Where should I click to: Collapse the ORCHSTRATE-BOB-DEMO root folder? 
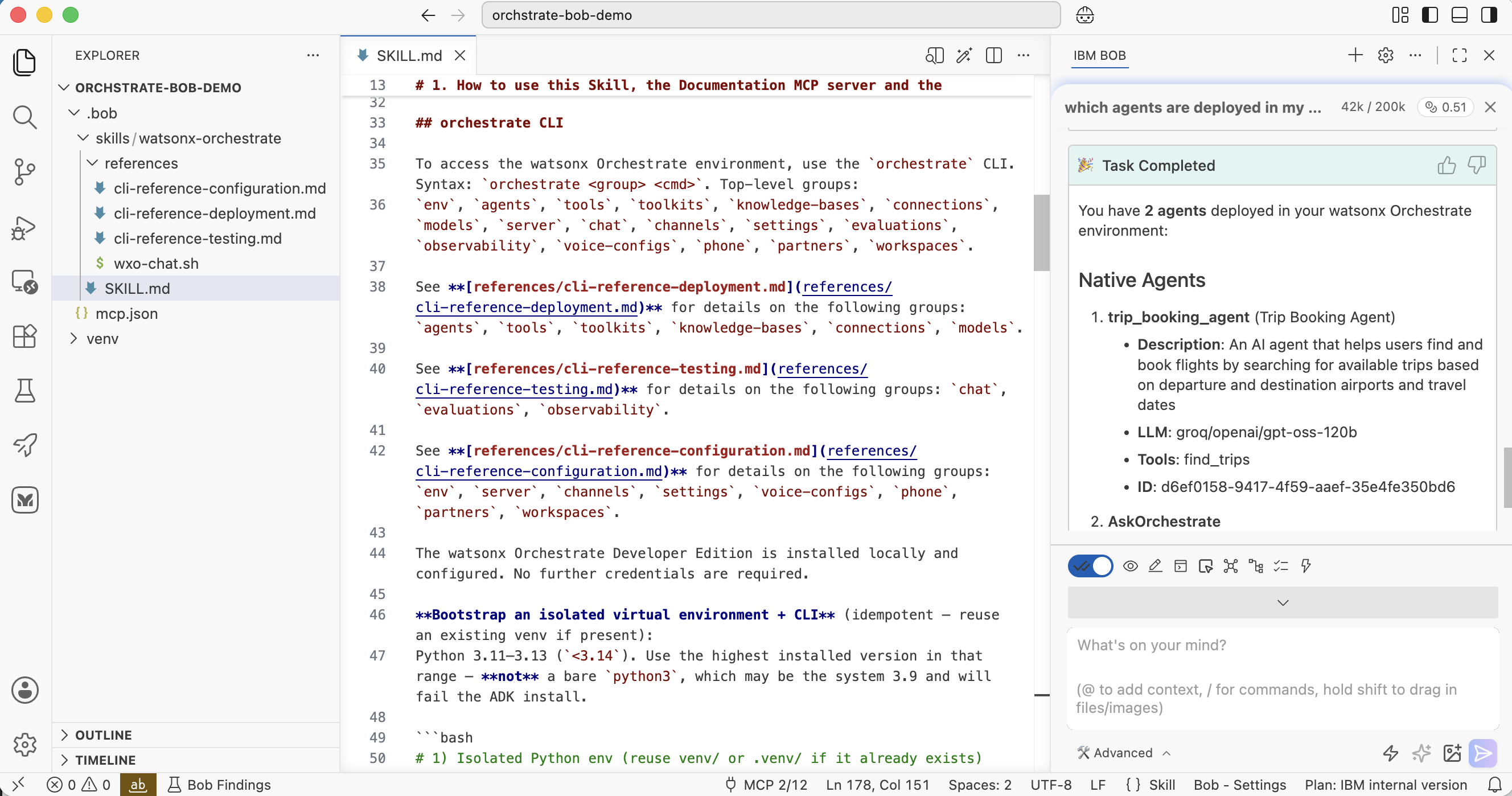pos(64,88)
